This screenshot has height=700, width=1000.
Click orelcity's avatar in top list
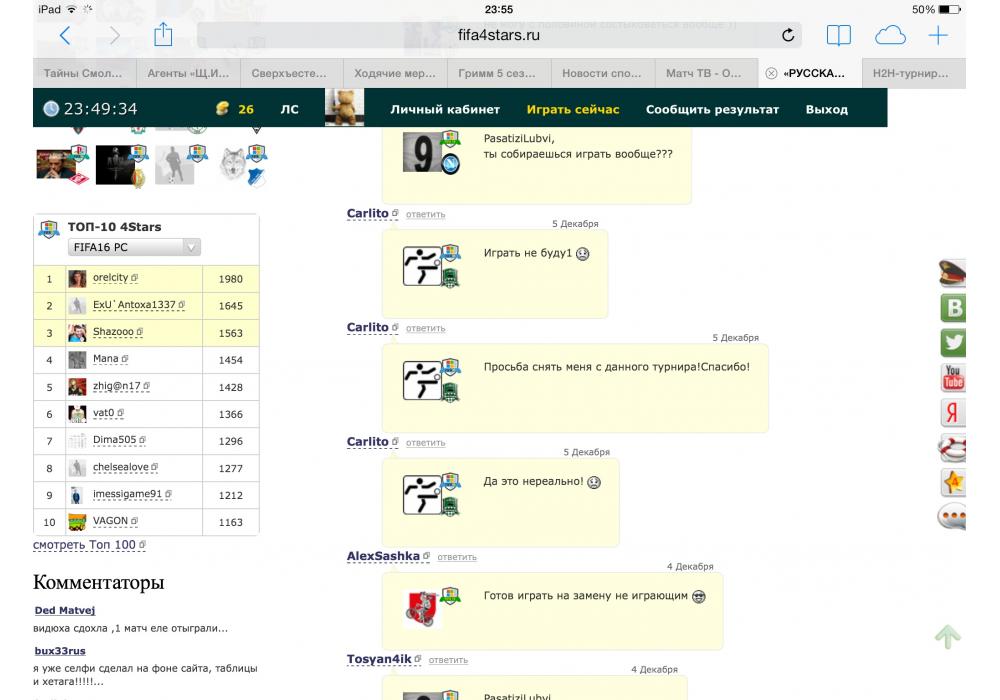coord(77,279)
